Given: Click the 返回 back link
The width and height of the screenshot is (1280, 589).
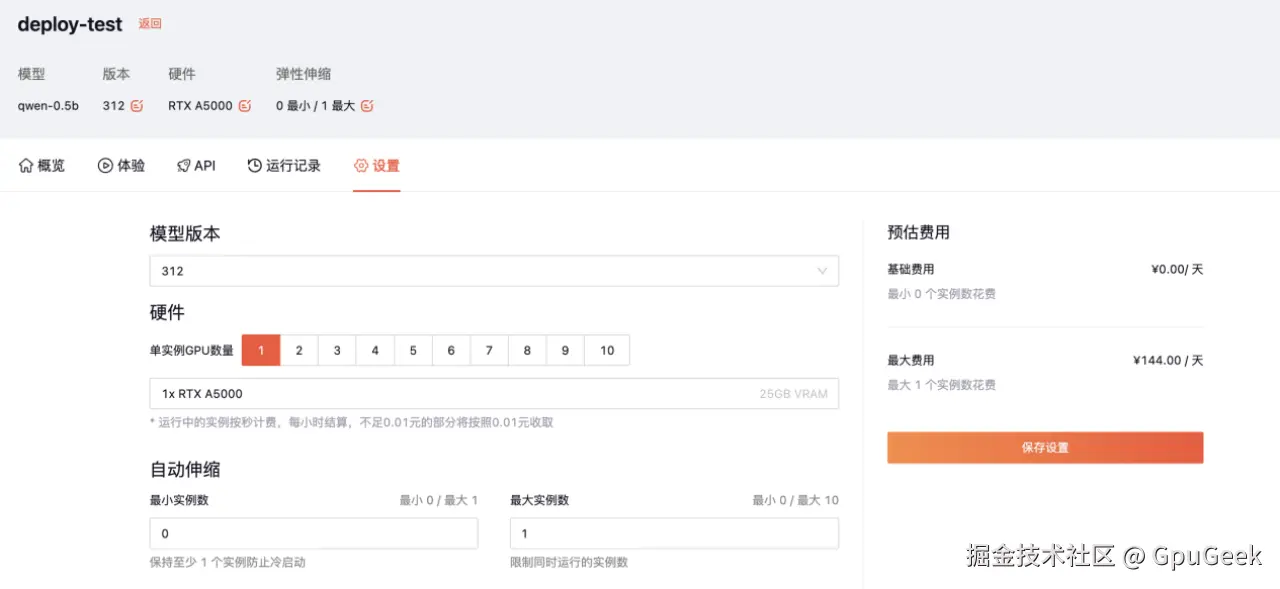Looking at the screenshot, I should point(148,23).
